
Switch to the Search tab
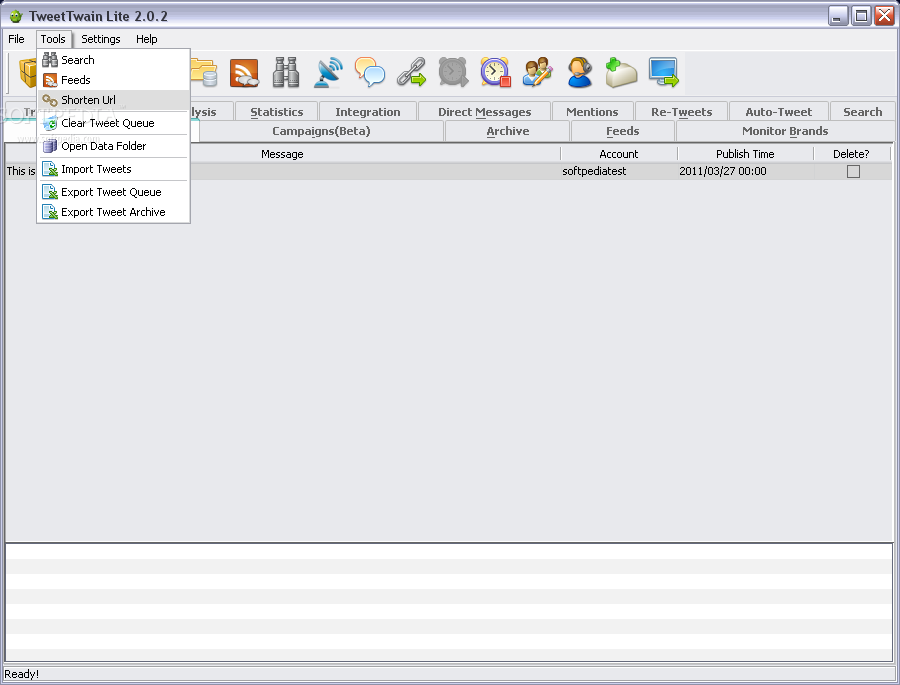point(862,112)
